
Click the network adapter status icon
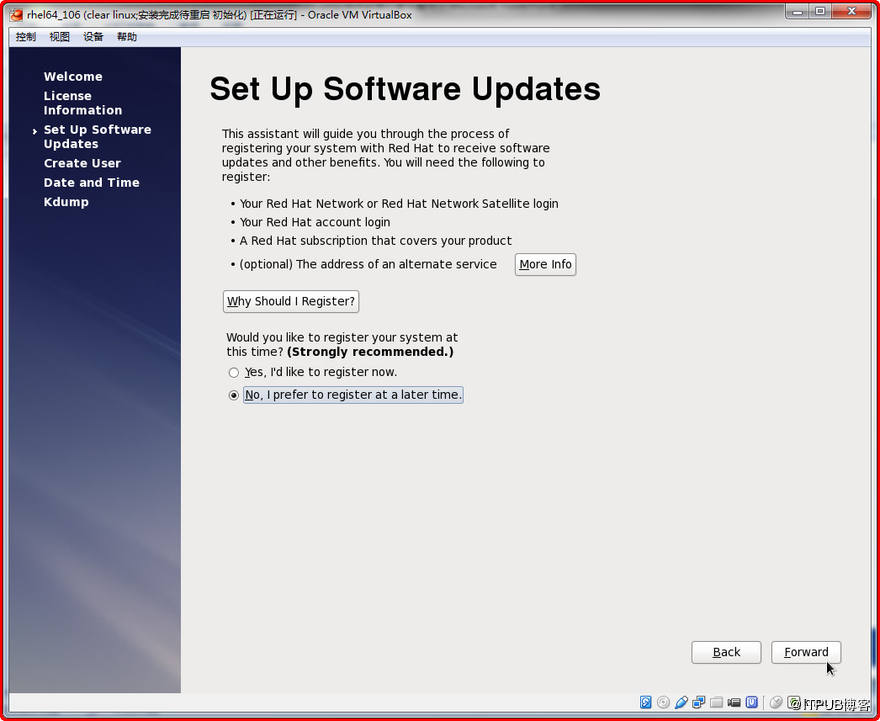(698, 701)
